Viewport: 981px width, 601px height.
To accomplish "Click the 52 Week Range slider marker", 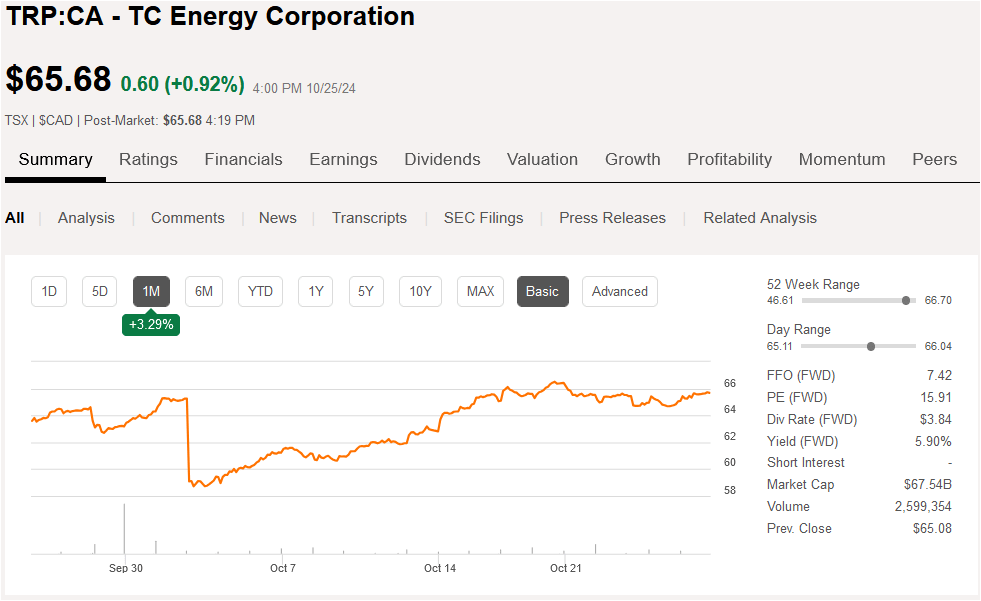I will (907, 299).
